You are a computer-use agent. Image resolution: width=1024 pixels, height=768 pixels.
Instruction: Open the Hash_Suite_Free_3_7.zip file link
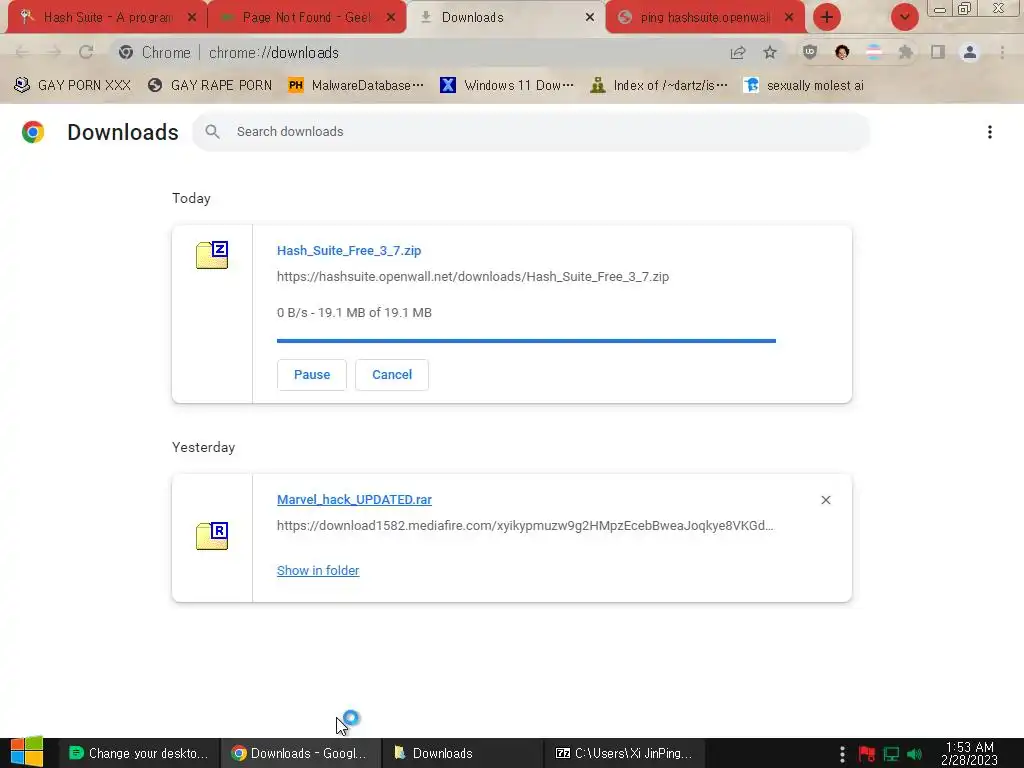(x=349, y=251)
